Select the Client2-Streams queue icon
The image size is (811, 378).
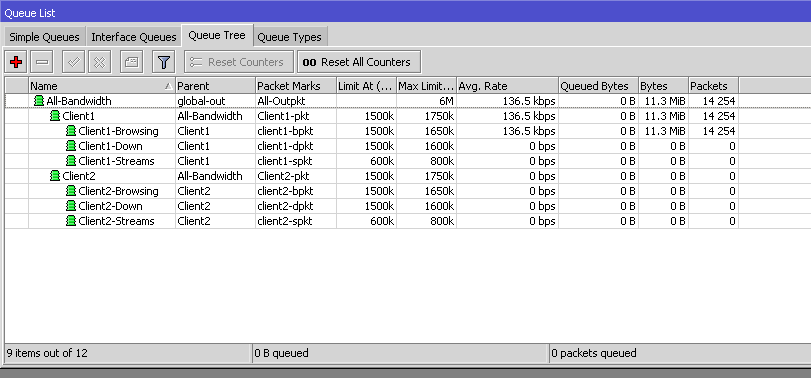click(x=71, y=221)
